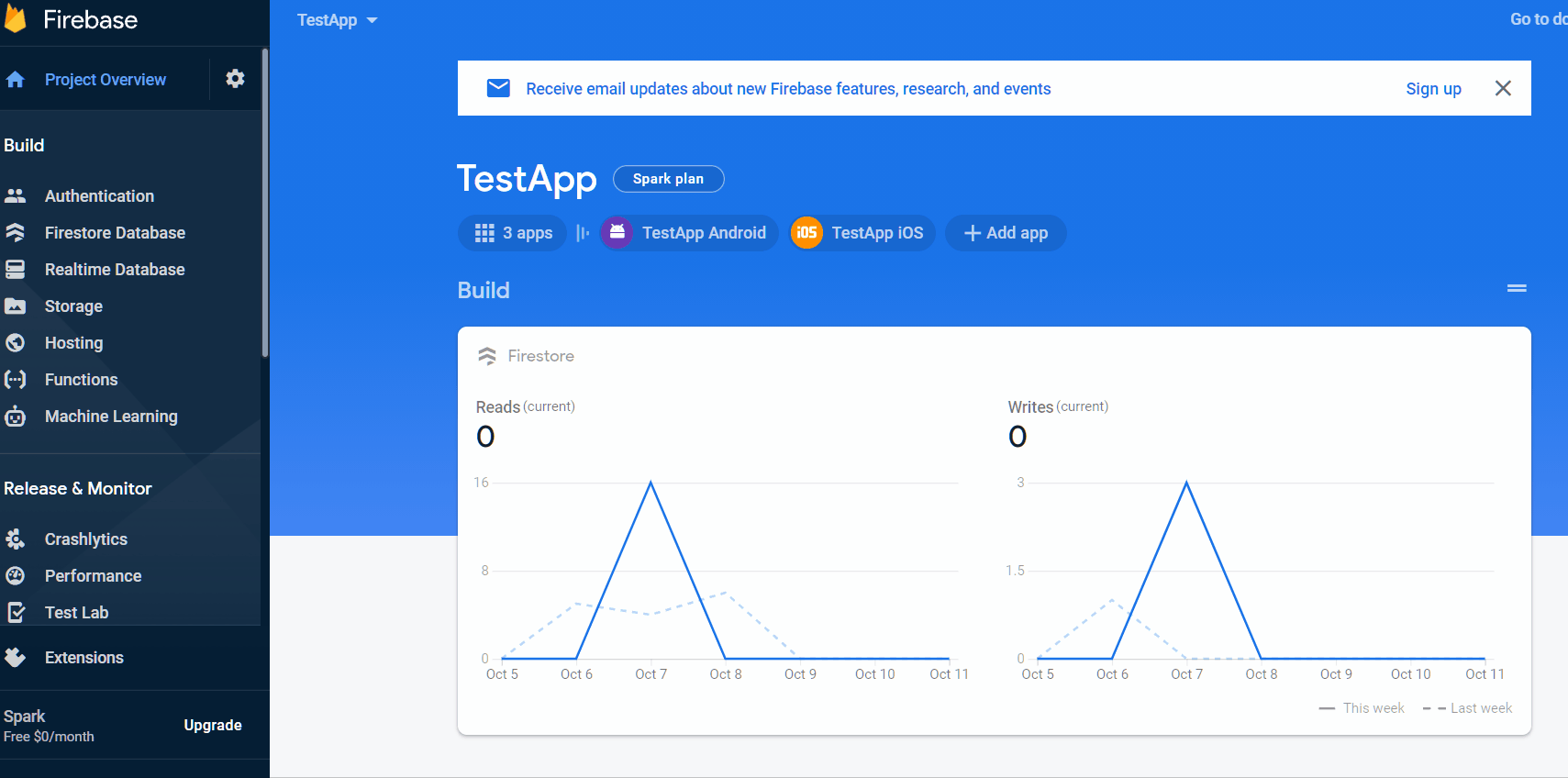Click the Extensions puzzle icon
The image size is (1568, 778).
(15, 657)
